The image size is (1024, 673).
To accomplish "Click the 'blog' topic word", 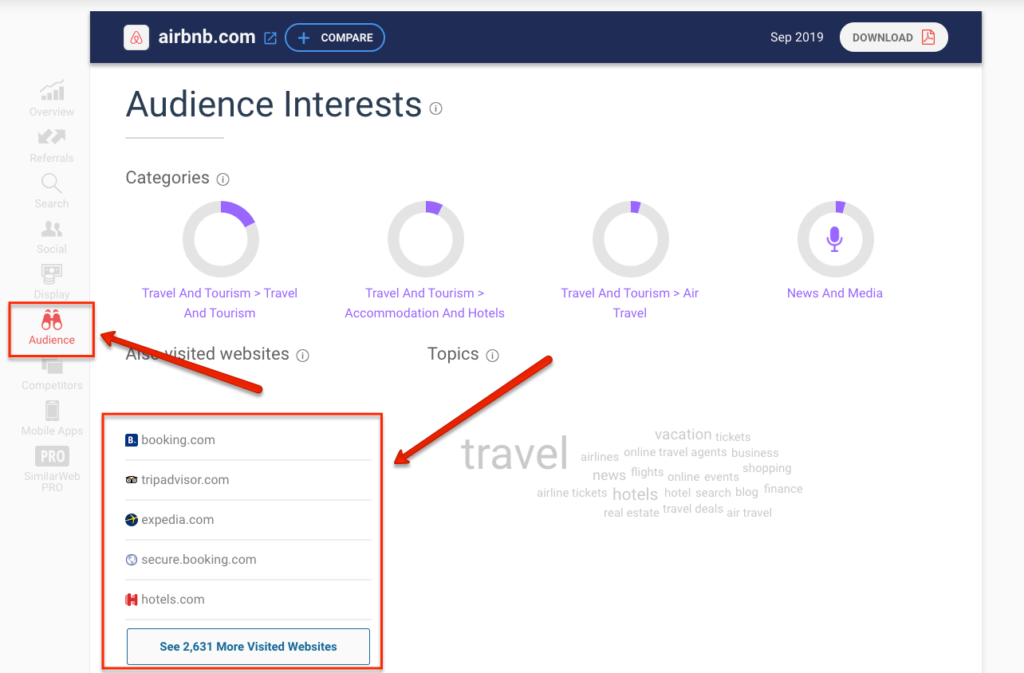I will [x=746, y=492].
